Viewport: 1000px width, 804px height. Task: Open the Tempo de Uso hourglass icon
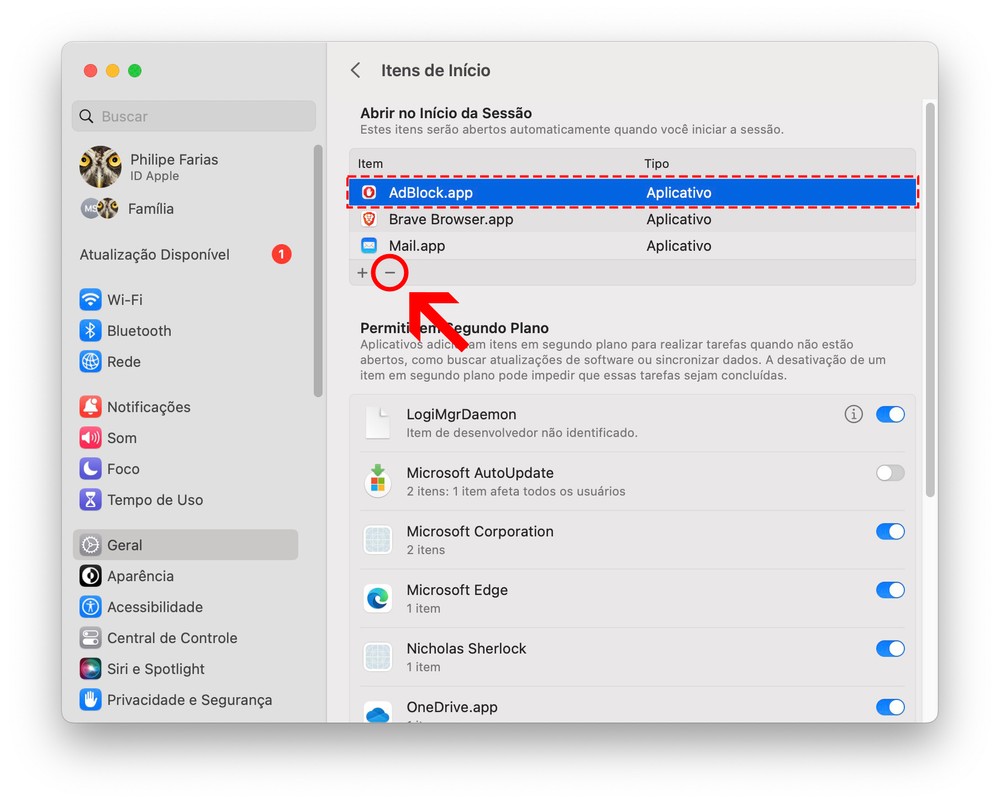(x=91, y=500)
